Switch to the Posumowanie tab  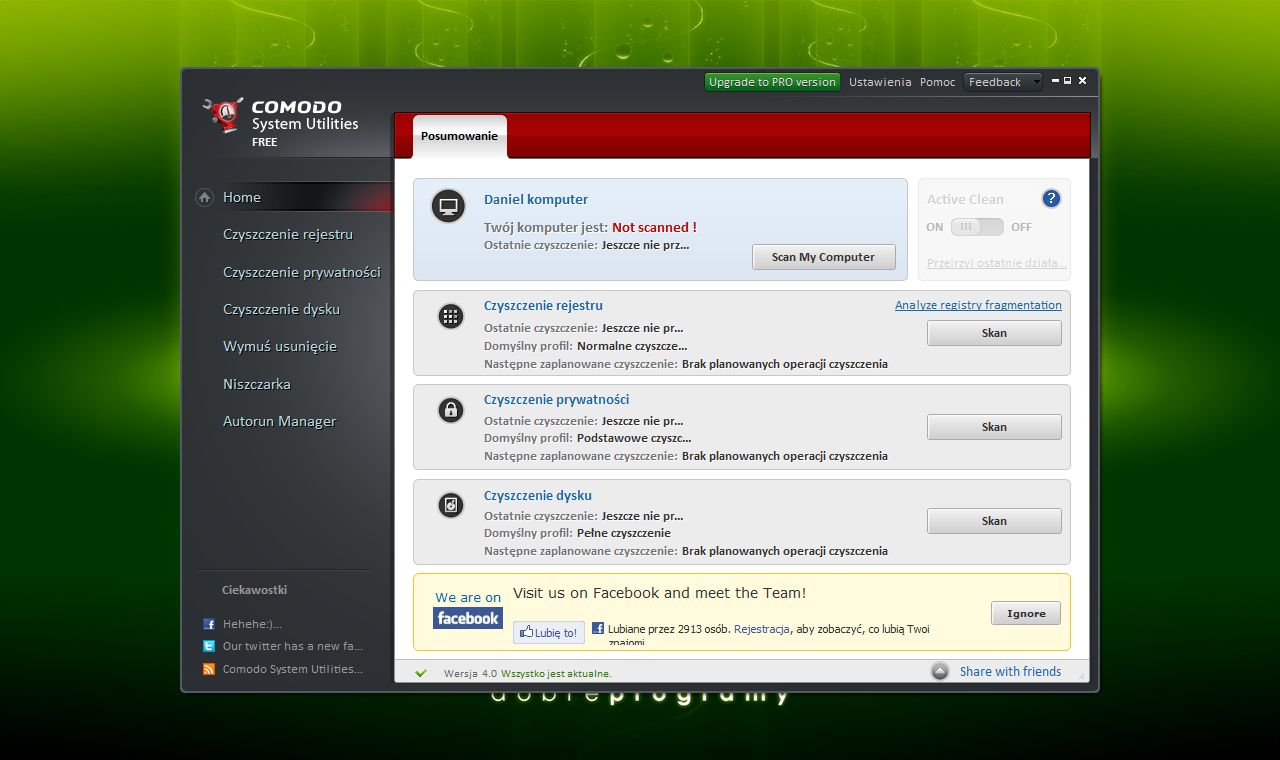click(x=459, y=136)
